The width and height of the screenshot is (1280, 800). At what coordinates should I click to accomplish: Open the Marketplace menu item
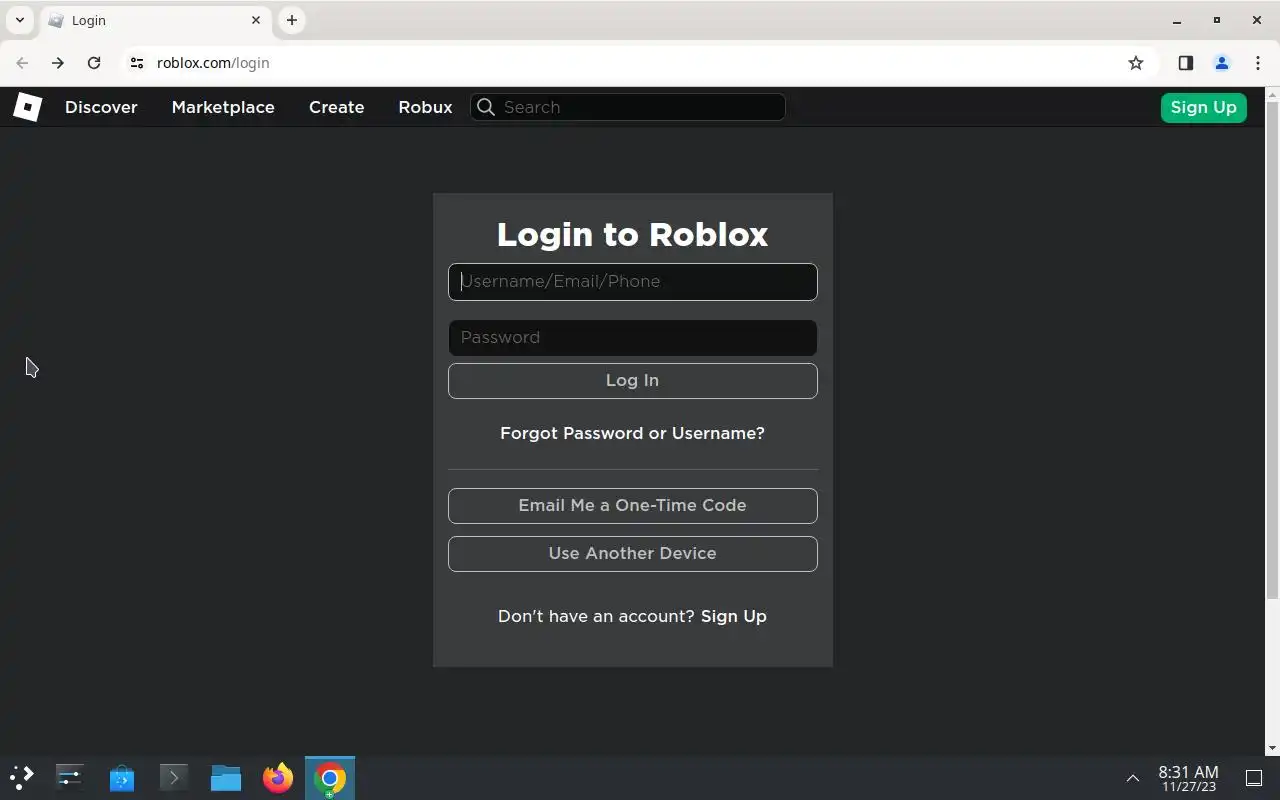223,107
